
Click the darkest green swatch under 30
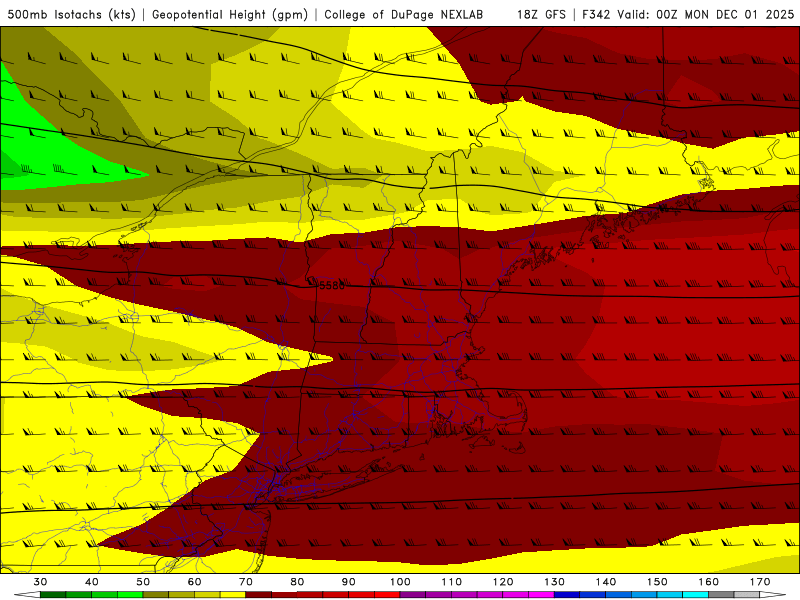[x=53, y=595]
